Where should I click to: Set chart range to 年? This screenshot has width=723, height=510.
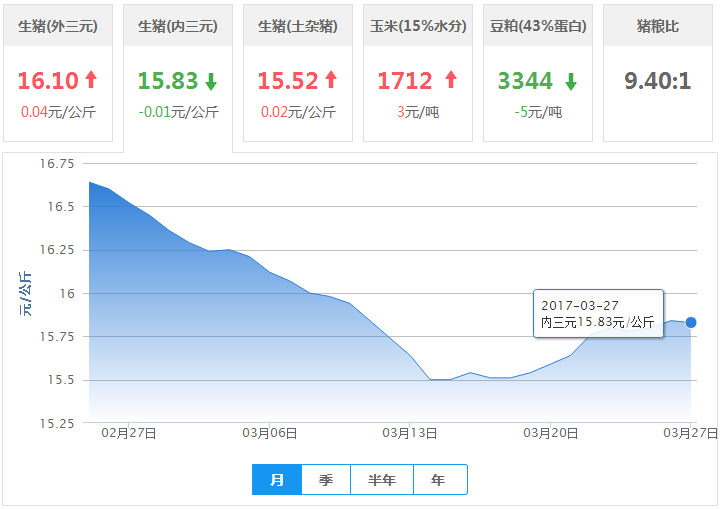439,480
